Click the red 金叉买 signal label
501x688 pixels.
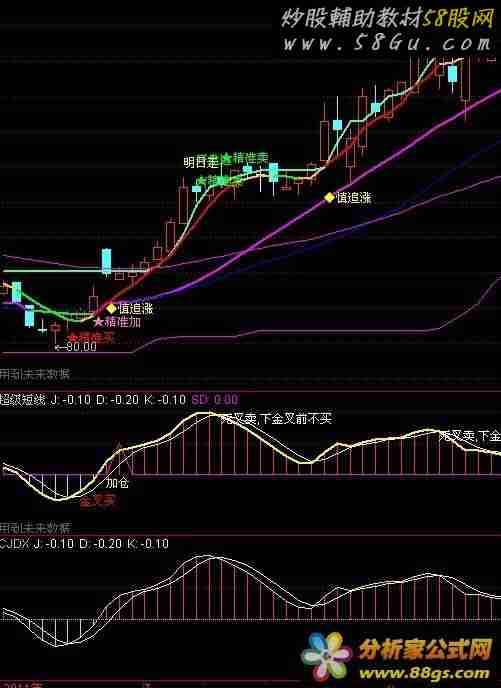tap(97, 501)
